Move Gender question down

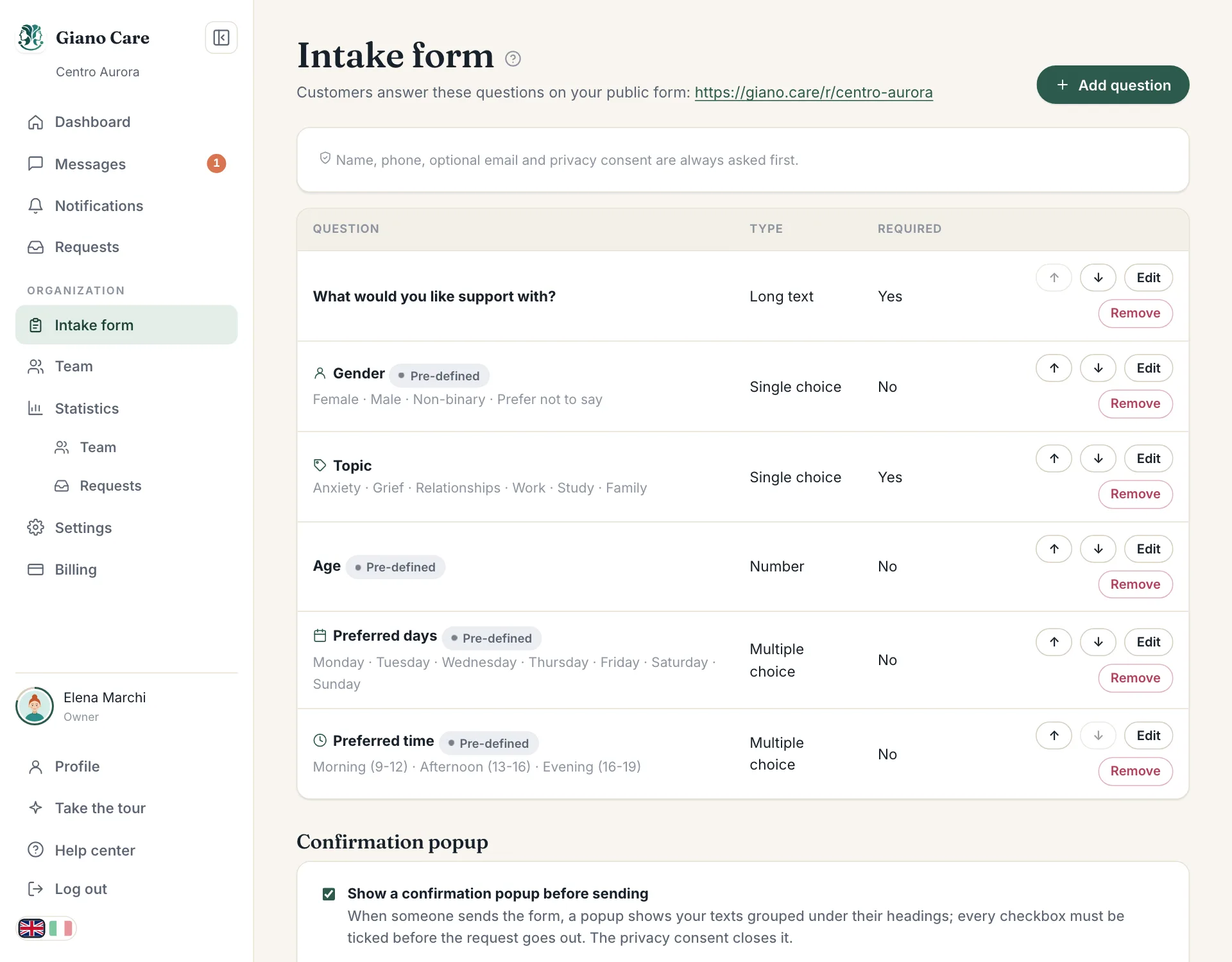(1098, 368)
